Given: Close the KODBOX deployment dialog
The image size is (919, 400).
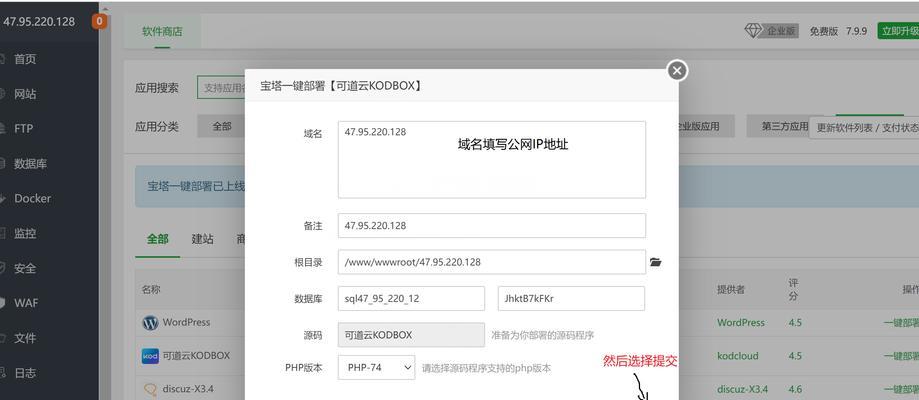Looking at the screenshot, I should (x=677, y=71).
